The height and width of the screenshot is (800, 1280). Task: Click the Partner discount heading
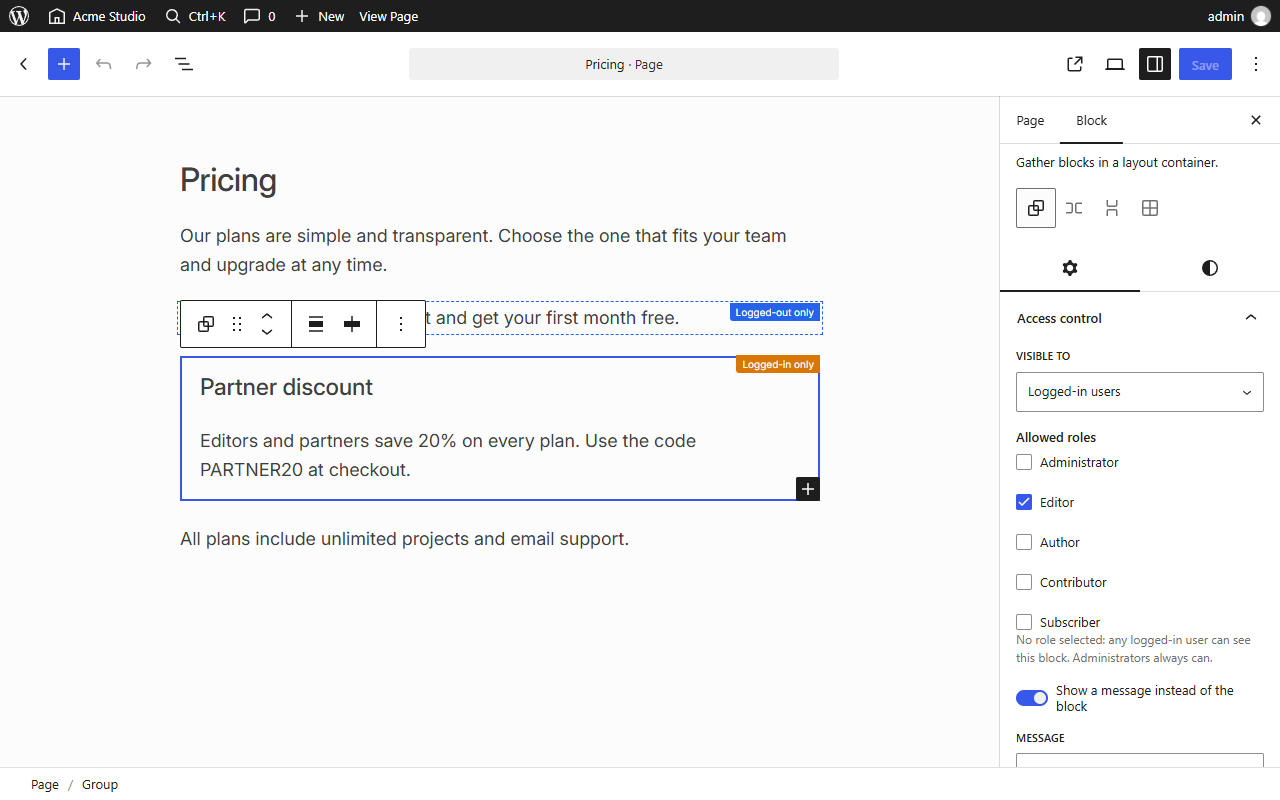(286, 387)
